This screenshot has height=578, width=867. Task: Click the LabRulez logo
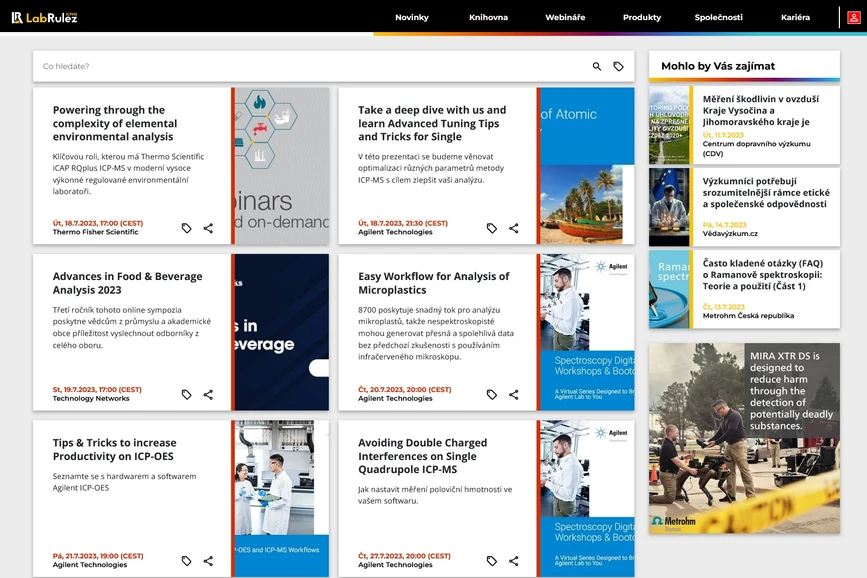44,18
